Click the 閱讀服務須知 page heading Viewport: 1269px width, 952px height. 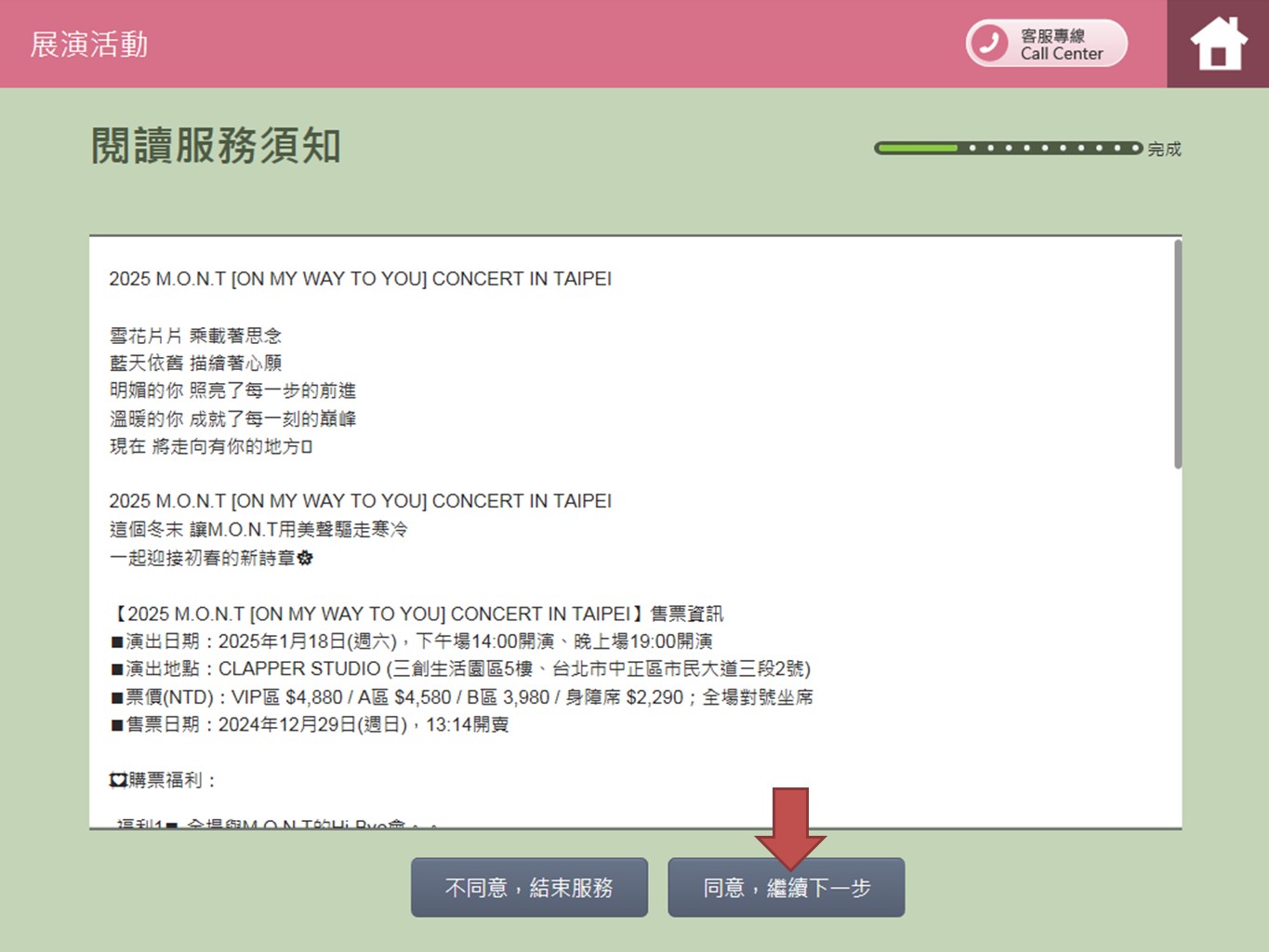[x=216, y=146]
